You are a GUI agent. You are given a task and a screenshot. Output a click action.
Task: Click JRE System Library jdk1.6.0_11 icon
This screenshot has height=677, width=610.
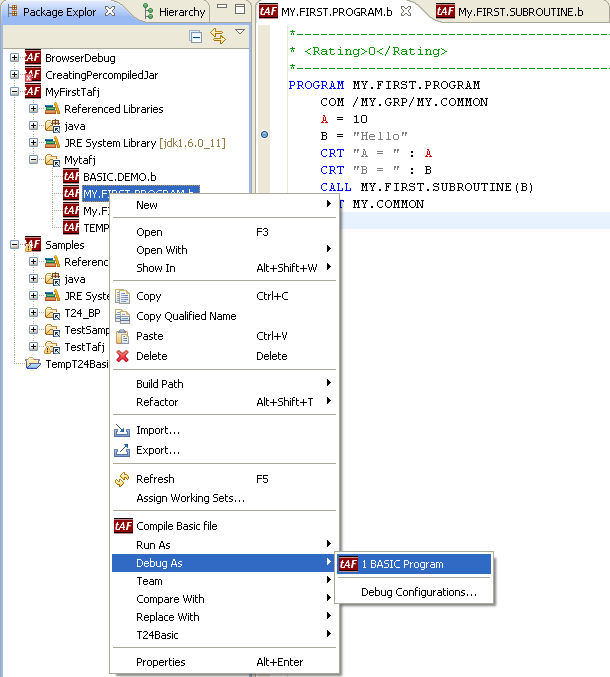[x=53, y=143]
